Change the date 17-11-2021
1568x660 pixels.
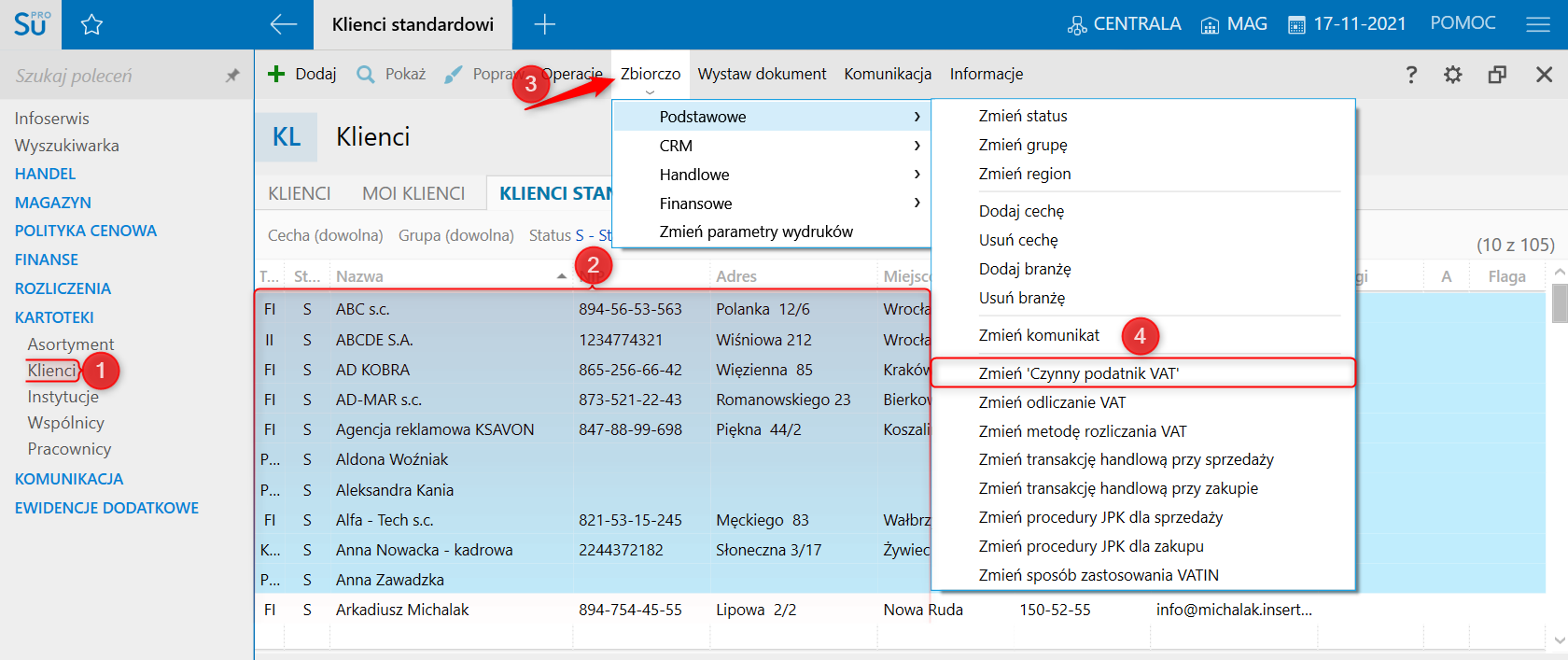click(1347, 24)
